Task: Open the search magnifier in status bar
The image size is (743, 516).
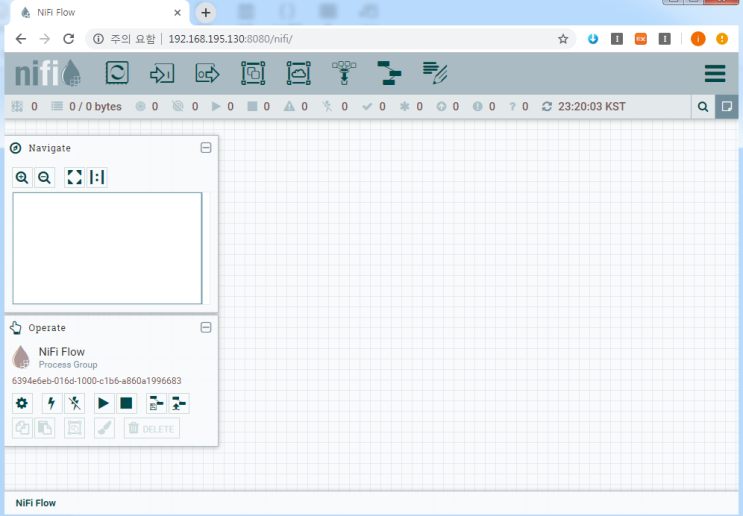Action: (703, 107)
